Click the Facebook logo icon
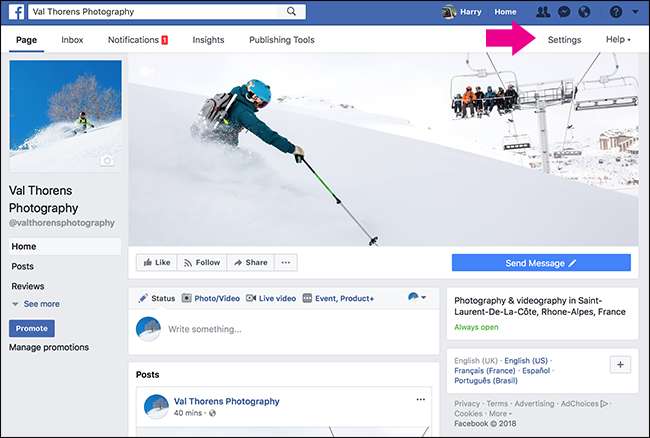The image size is (650, 438). (x=16, y=12)
